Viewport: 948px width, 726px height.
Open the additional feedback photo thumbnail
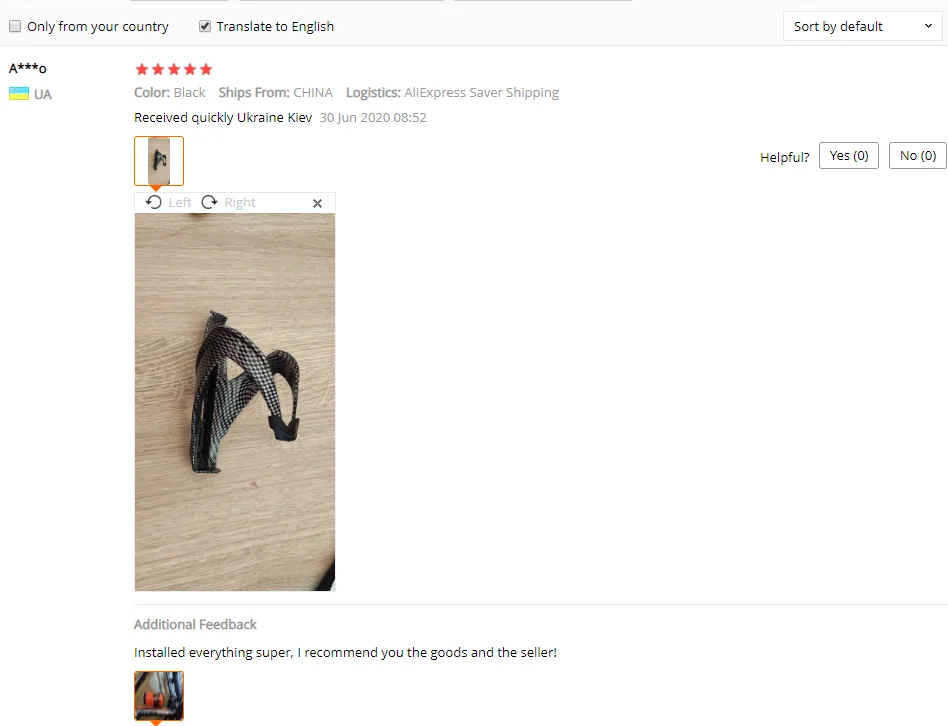[x=159, y=696]
